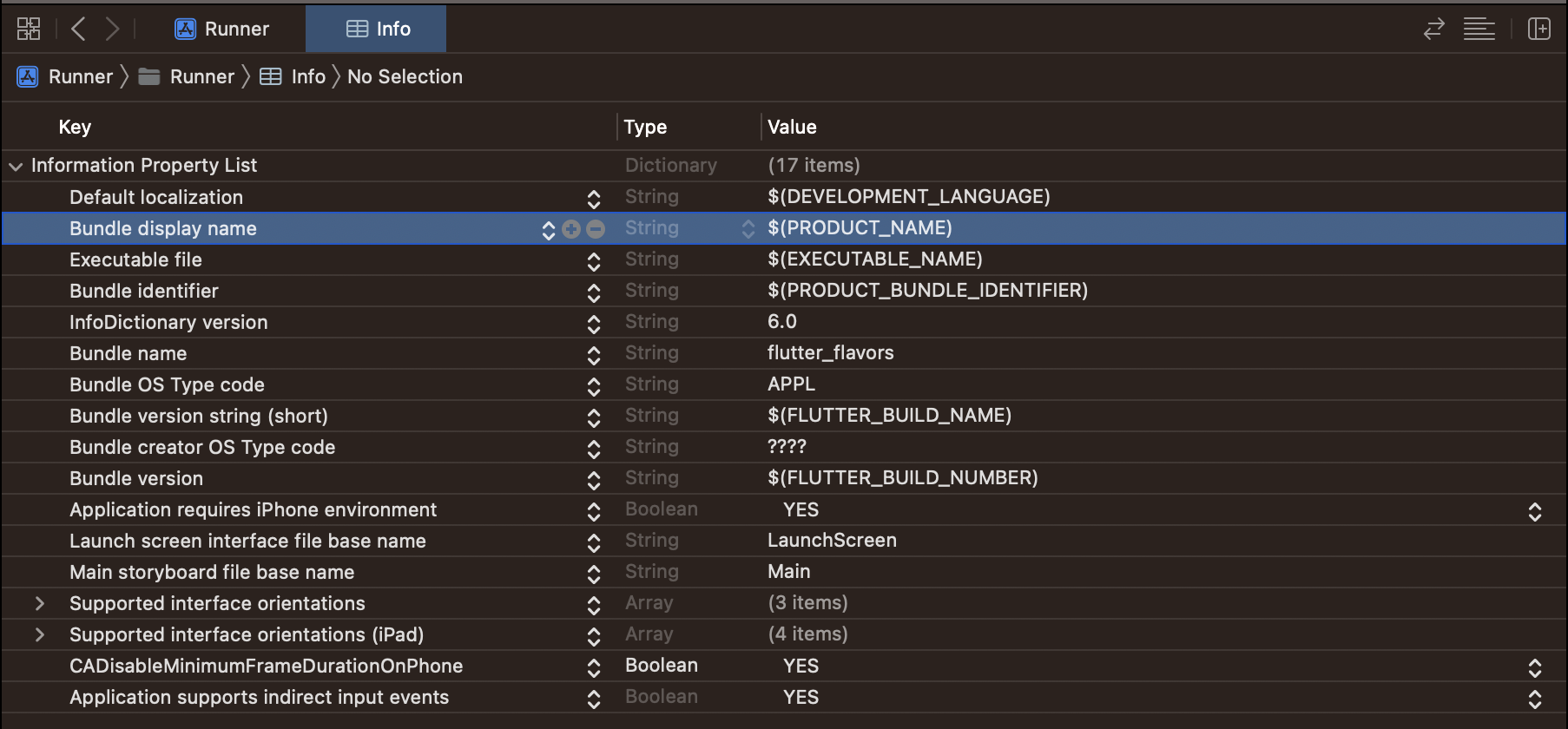The height and width of the screenshot is (729, 1568).
Task: Collapse Information Property List row
Action: click(x=16, y=166)
